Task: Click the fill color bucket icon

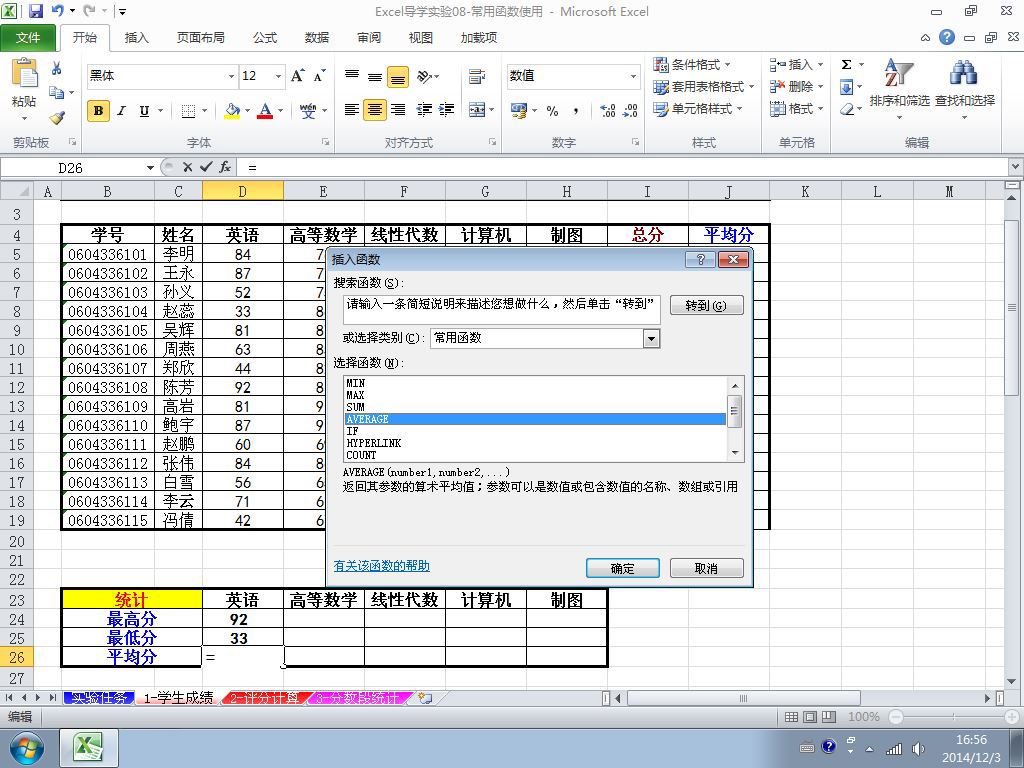Action: (232, 110)
